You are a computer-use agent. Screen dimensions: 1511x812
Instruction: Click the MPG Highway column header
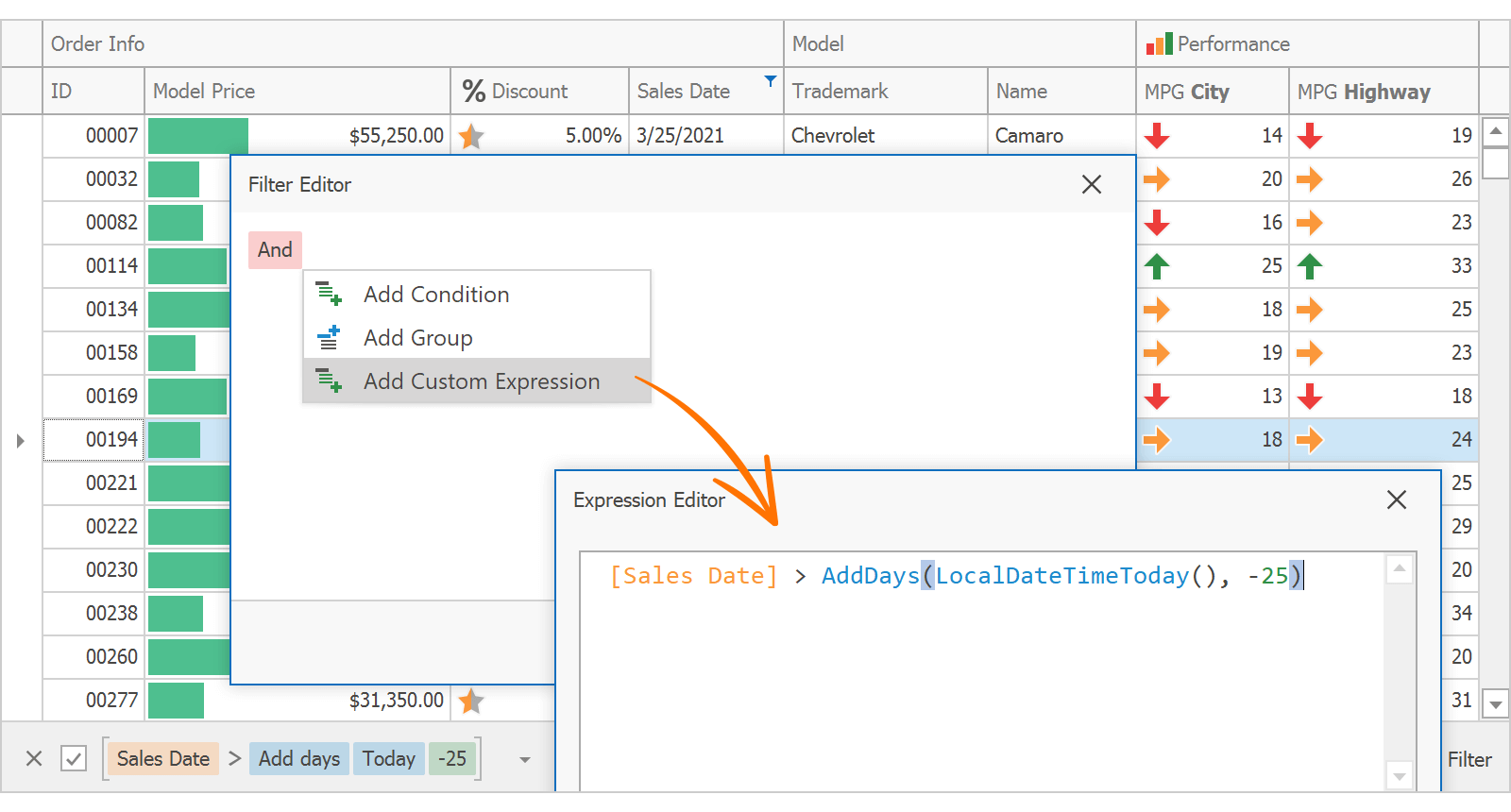[1384, 92]
